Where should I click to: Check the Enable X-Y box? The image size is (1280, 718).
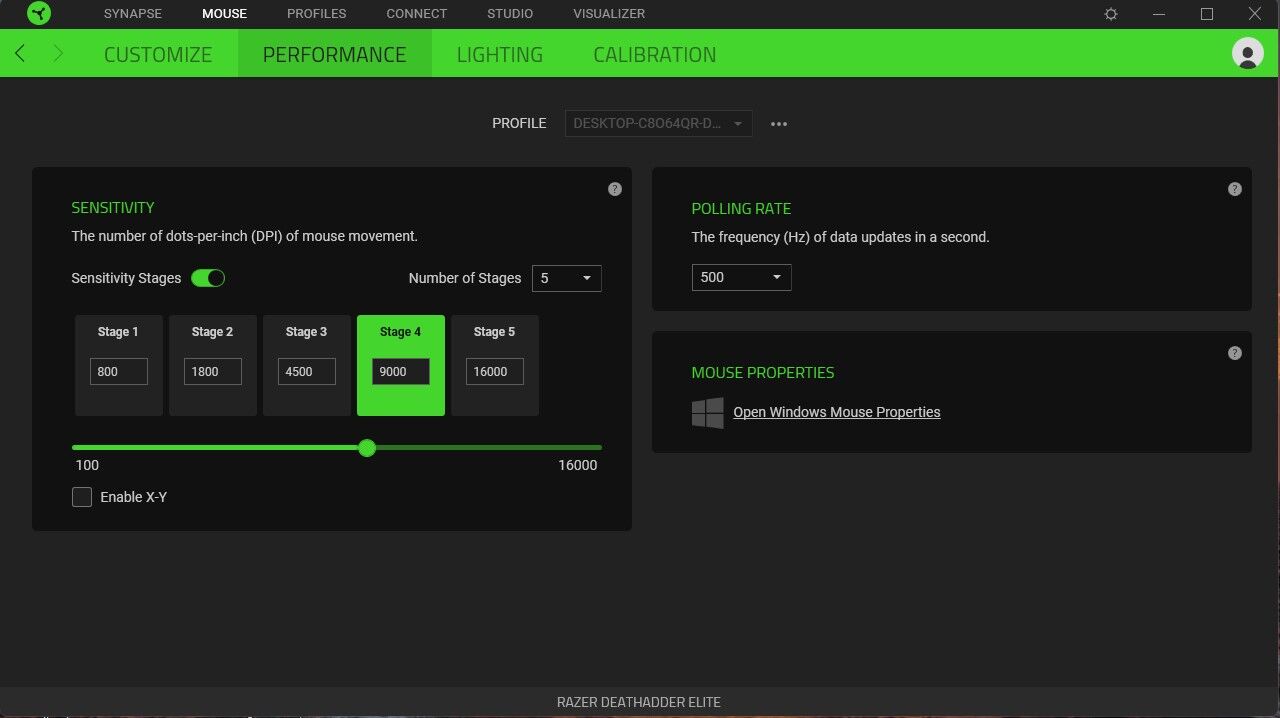(x=82, y=497)
